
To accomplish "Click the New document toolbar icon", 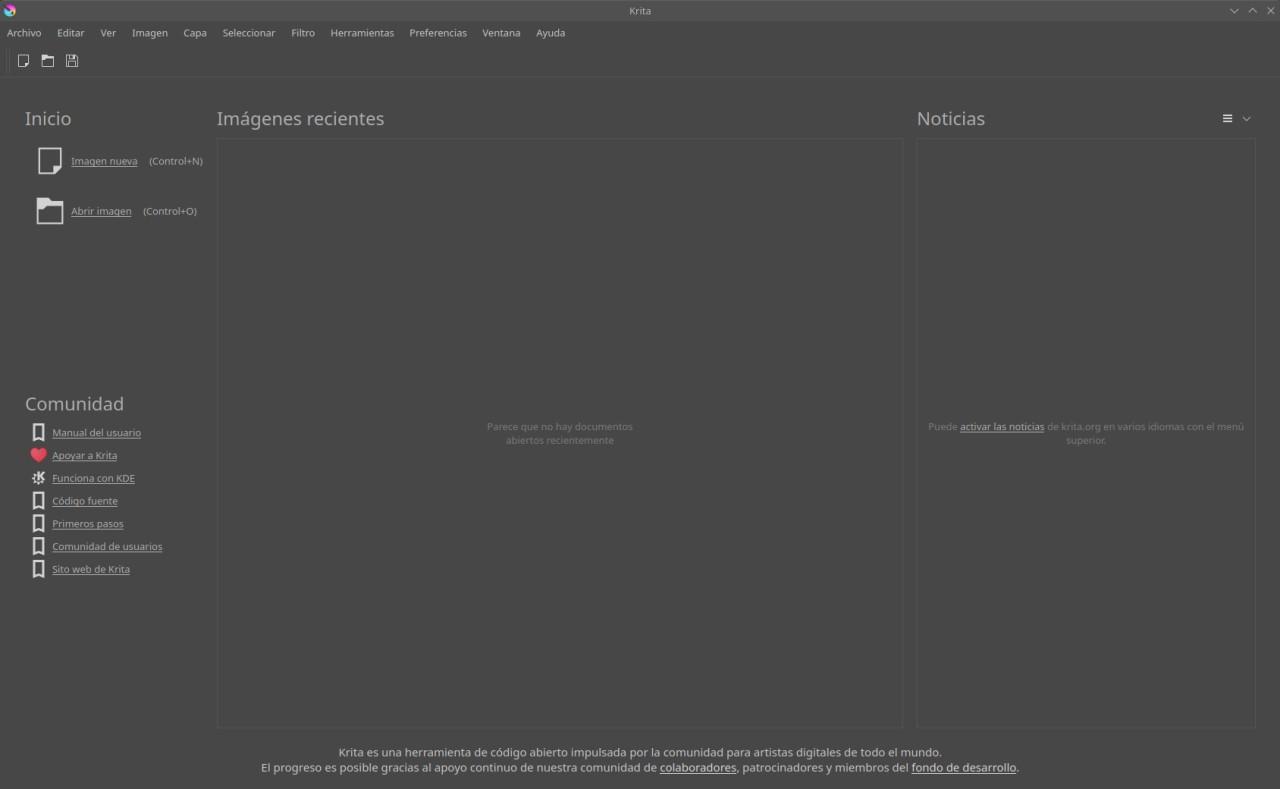I will [x=23, y=61].
